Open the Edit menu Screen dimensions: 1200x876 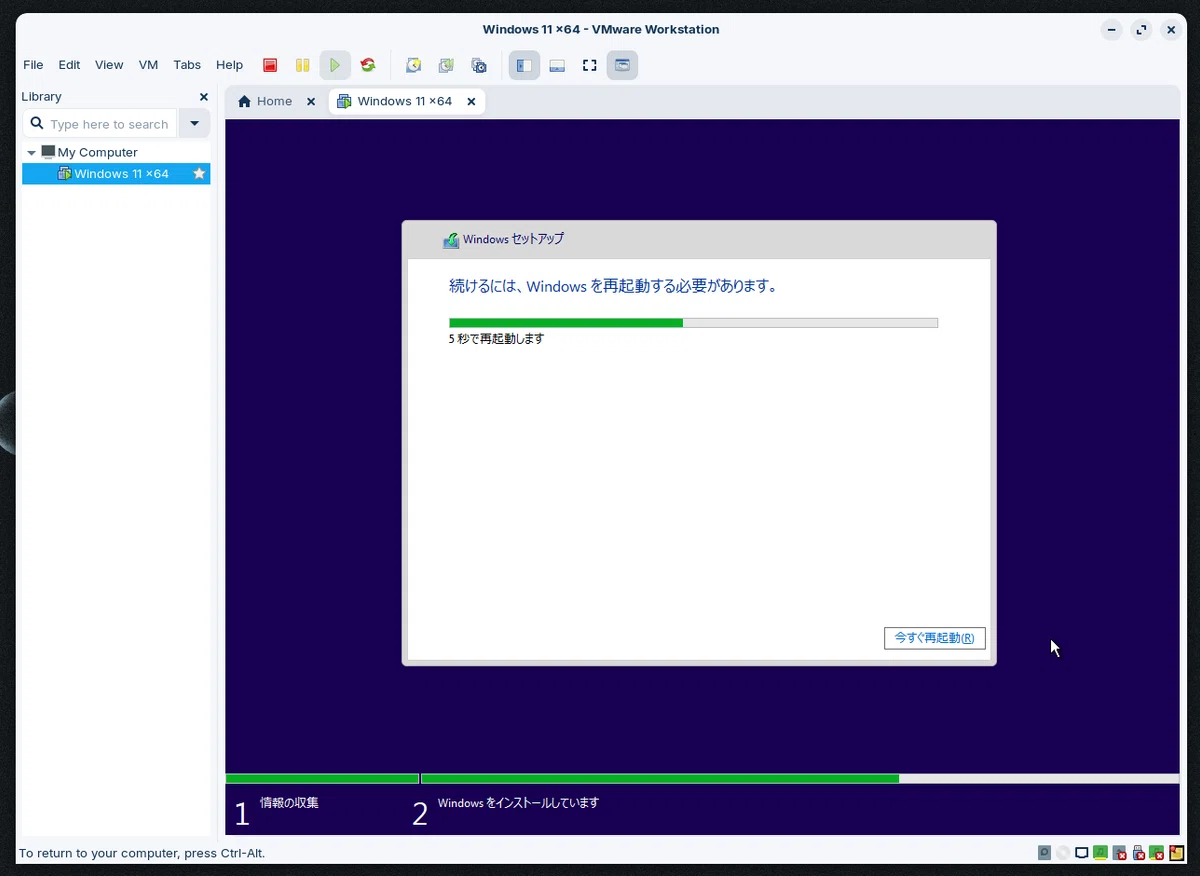click(x=69, y=65)
